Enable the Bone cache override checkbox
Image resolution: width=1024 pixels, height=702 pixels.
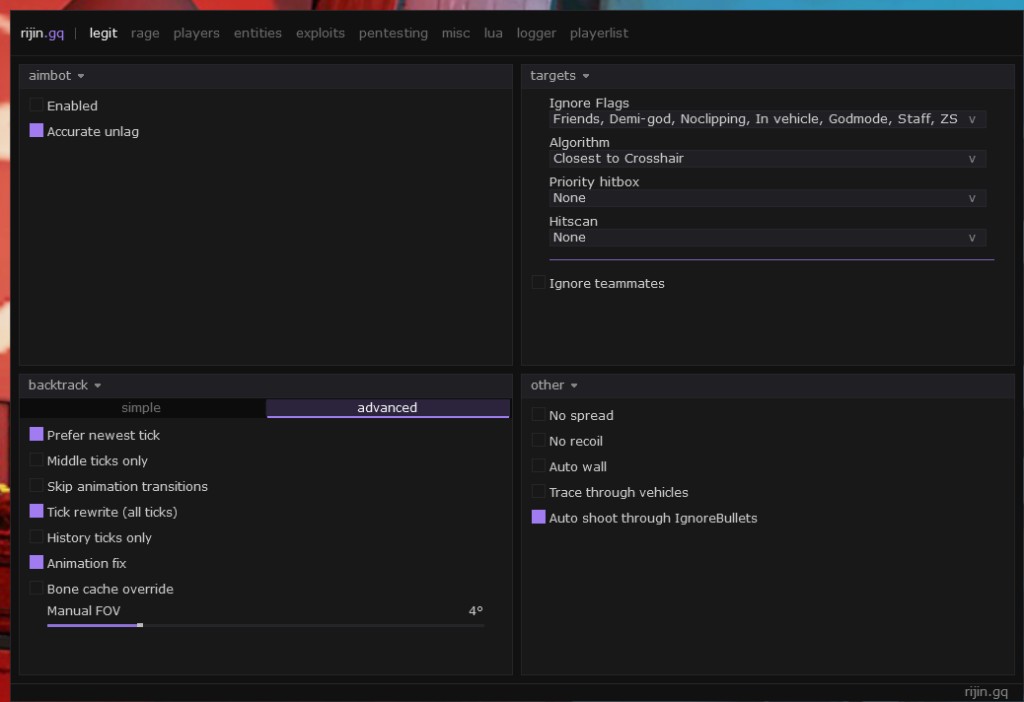37,588
